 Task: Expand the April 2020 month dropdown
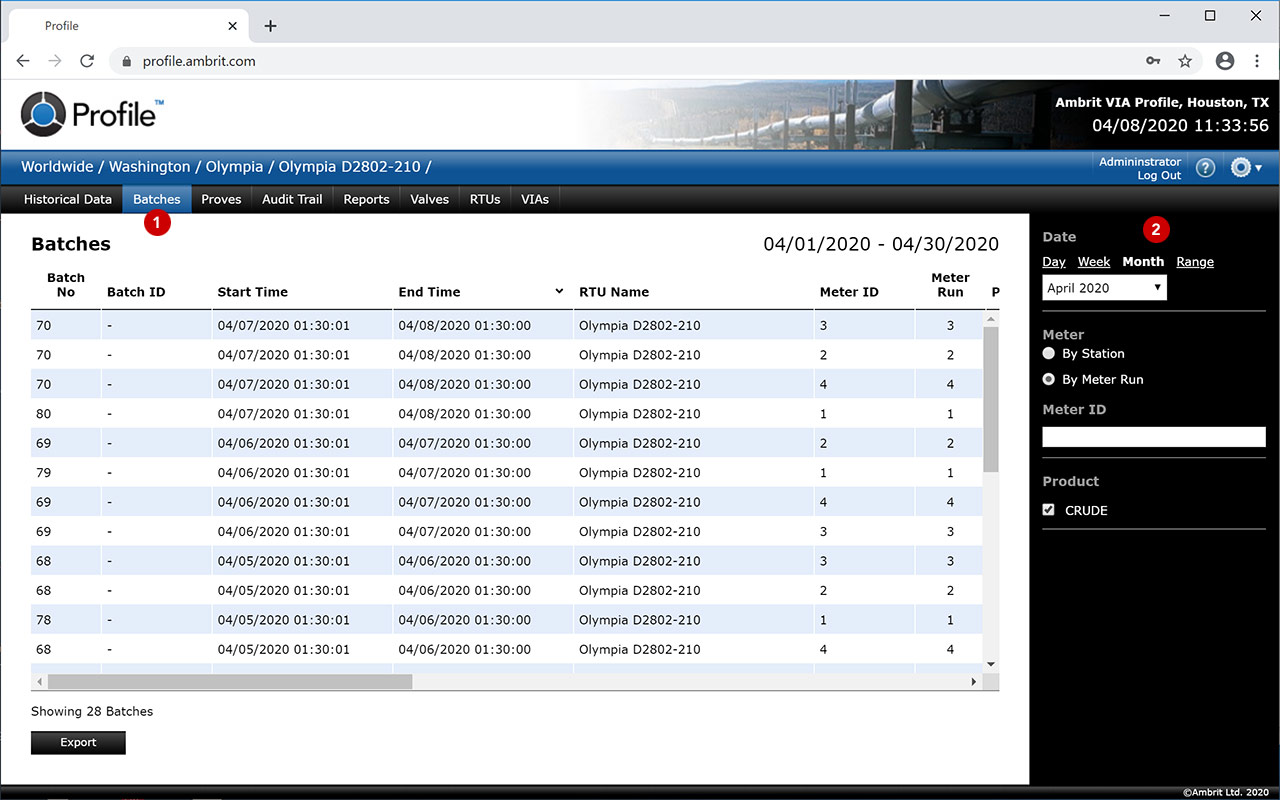pyautogui.click(x=1104, y=288)
